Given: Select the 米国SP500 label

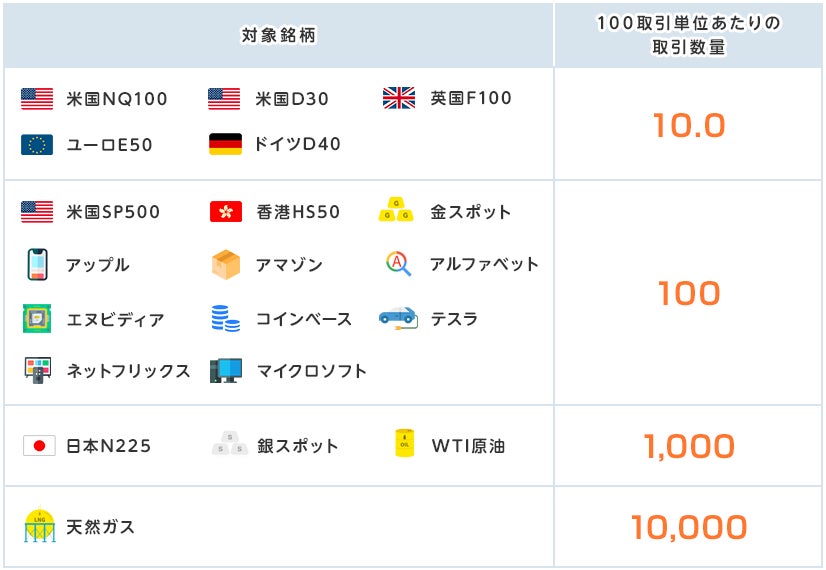Looking at the screenshot, I should point(113,212).
